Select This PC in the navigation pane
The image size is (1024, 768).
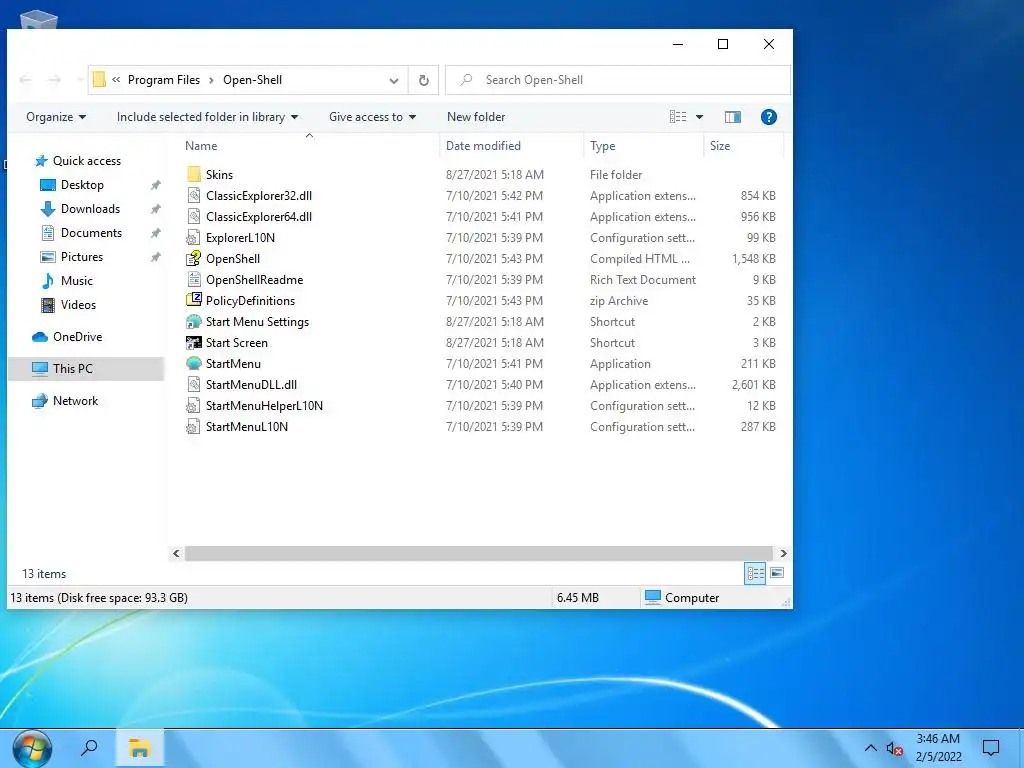(86, 369)
